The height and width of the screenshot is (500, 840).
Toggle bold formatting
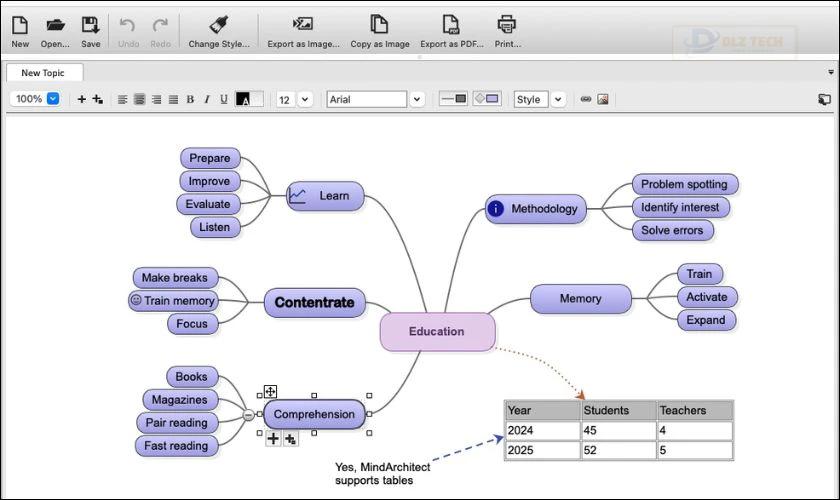(x=190, y=99)
